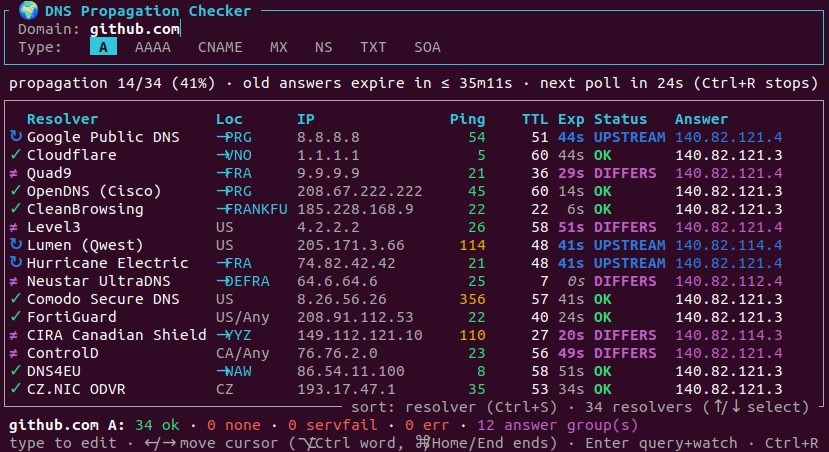Switch to TXT record type

pyautogui.click(x=373, y=47)
